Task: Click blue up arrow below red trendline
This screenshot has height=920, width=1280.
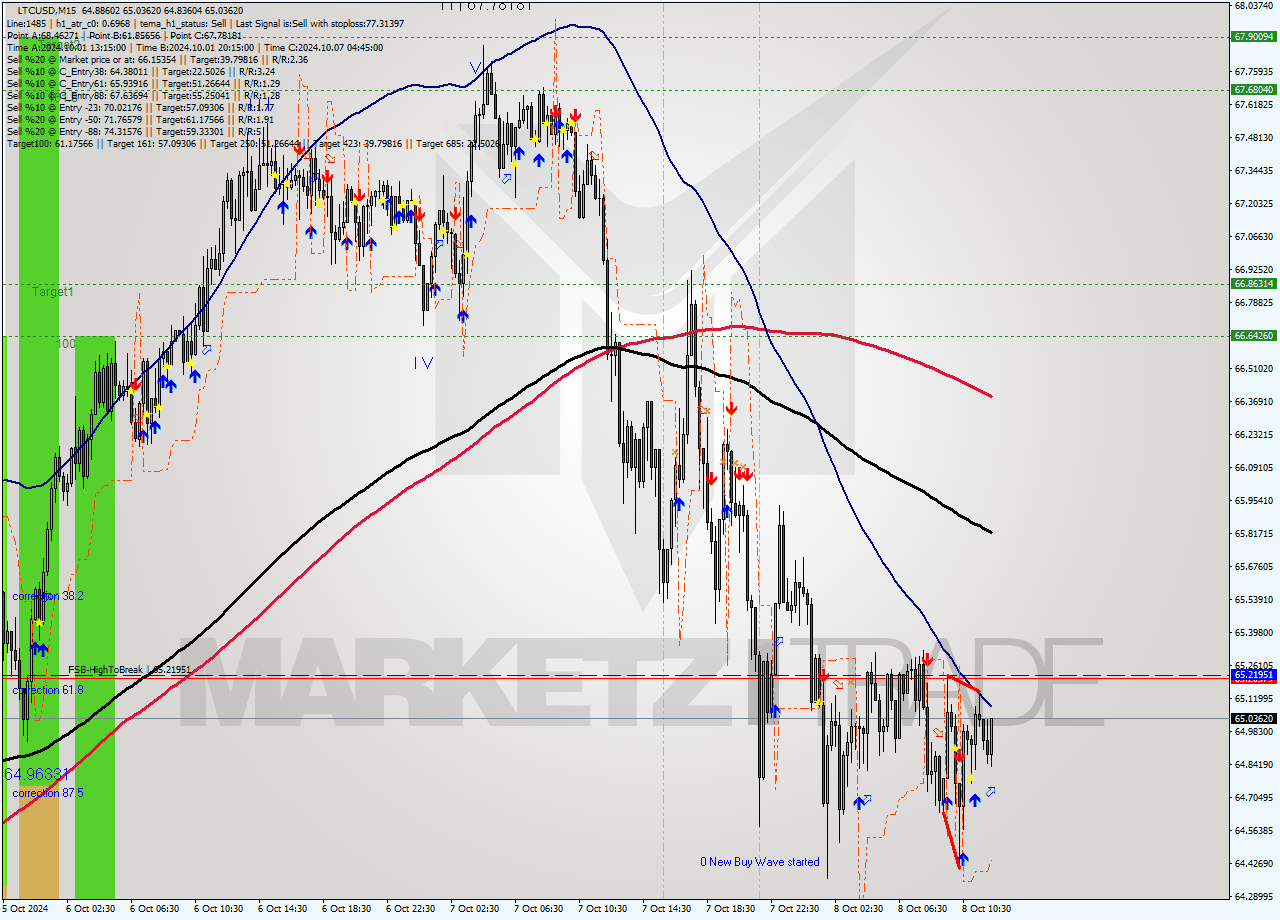Action: point(962,858)
